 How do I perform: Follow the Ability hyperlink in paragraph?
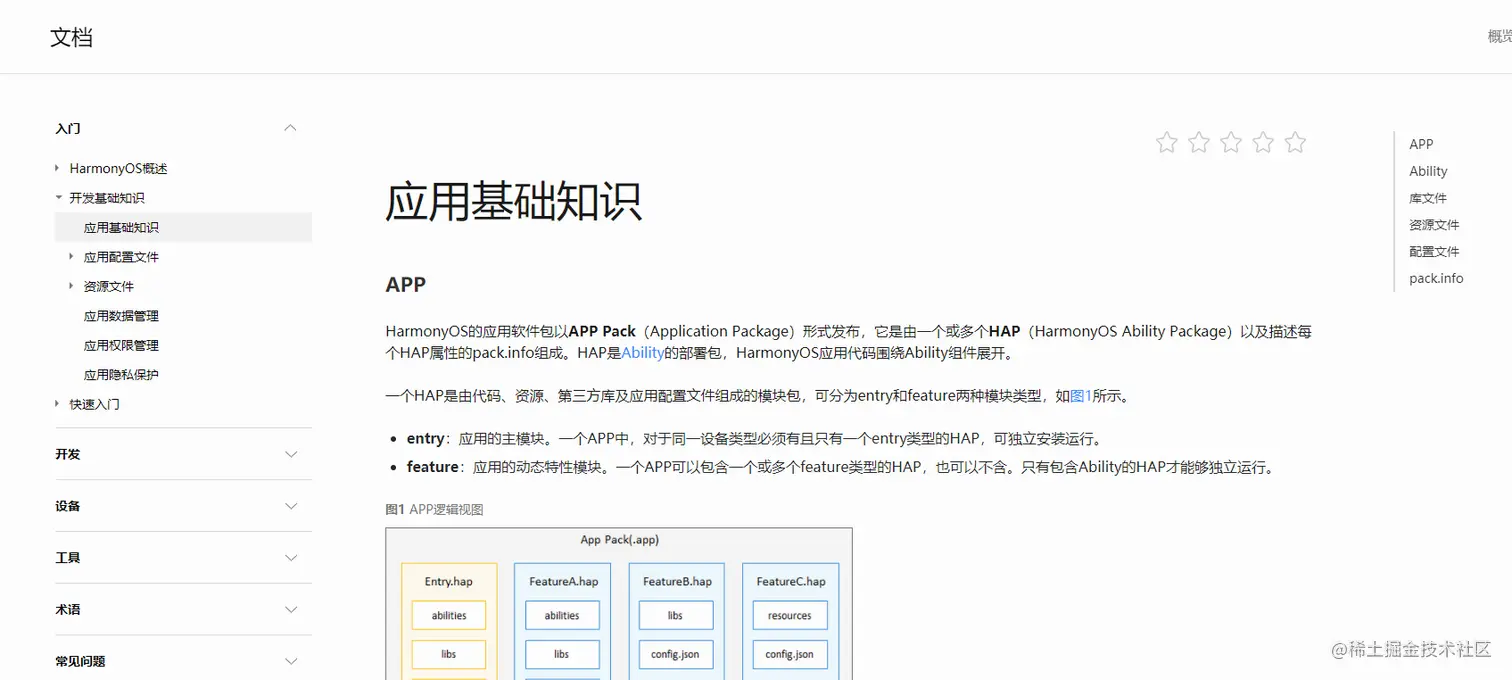coord(643,353)
